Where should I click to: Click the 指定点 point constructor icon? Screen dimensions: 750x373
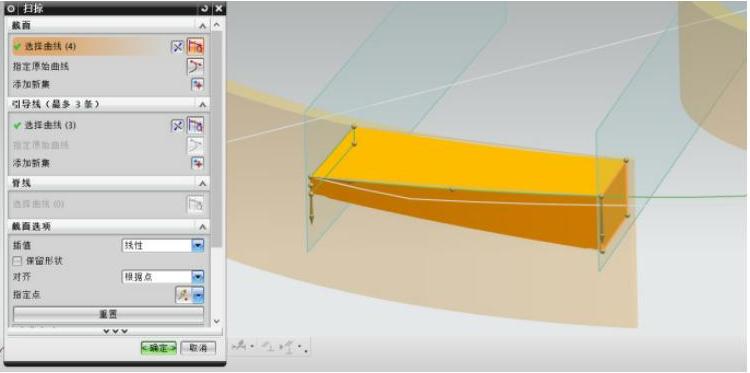click(183, 295)
